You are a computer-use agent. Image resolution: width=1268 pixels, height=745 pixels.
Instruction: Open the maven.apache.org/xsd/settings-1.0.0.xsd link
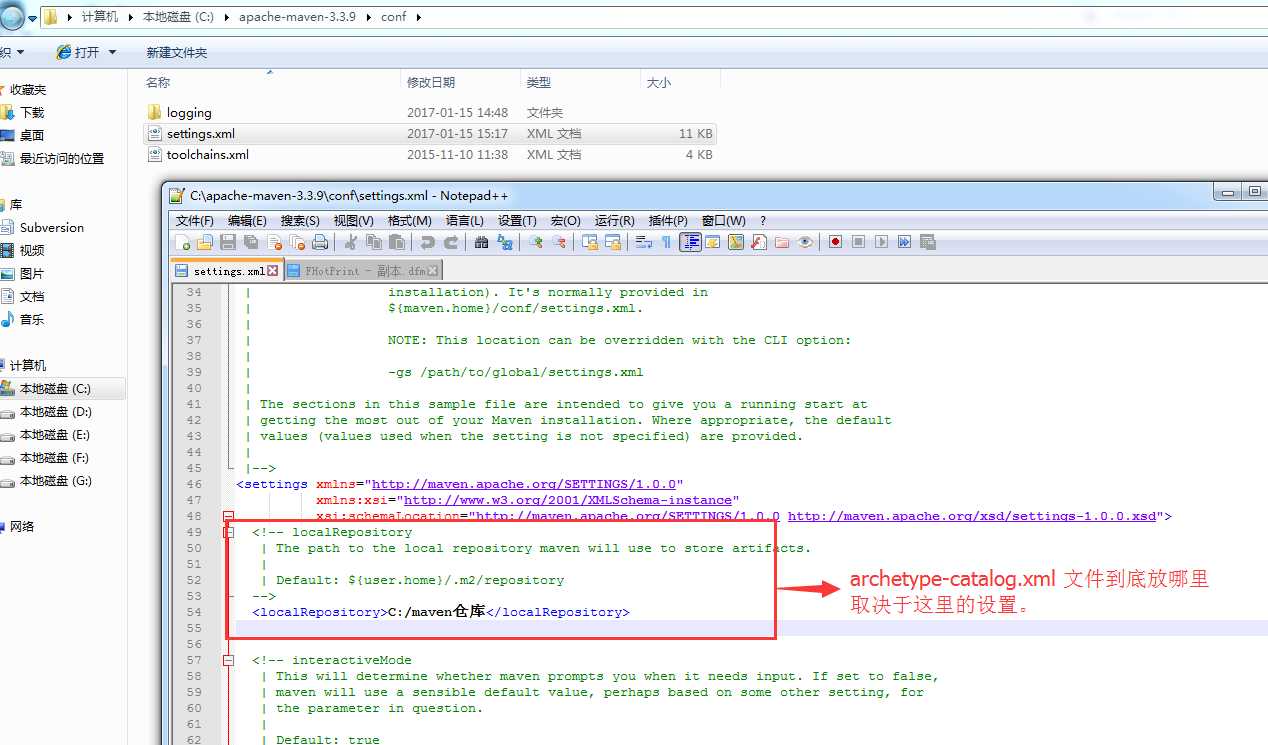pyautogui.click(x=973, y=516)
